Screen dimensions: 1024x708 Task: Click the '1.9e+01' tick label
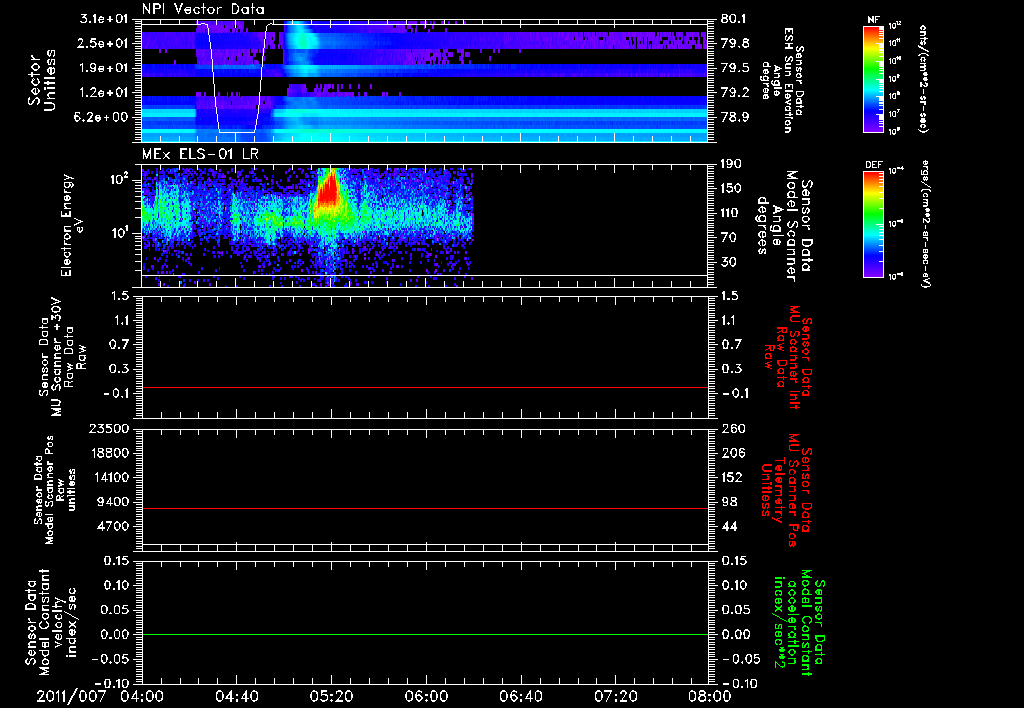tap(105, 68)
